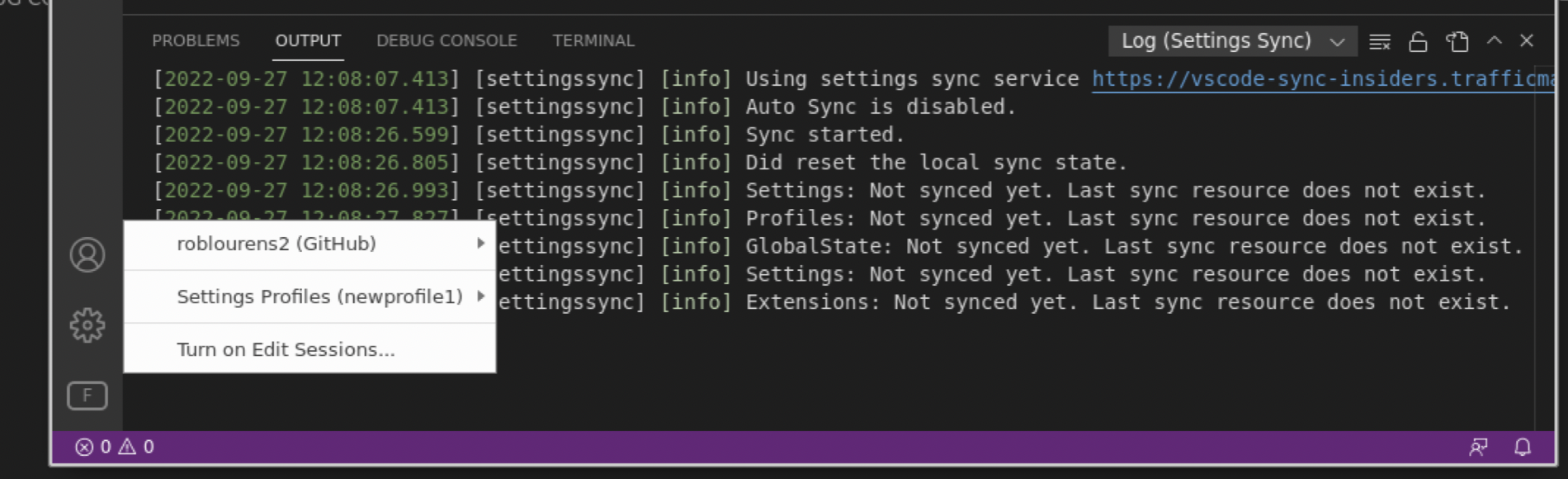
Task: Switch to the DEBUG CONSOLE tab
Action: 446,40
